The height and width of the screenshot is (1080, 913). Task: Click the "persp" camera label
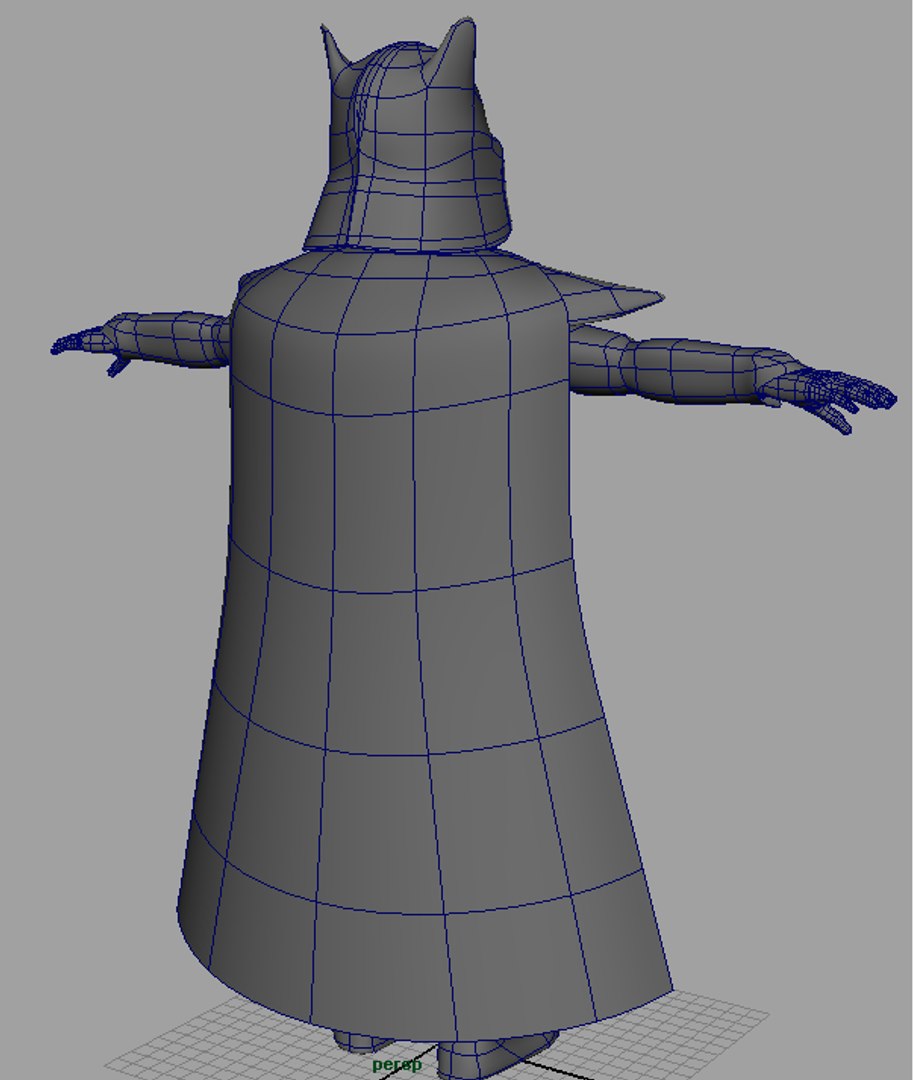pos(396,1065)
